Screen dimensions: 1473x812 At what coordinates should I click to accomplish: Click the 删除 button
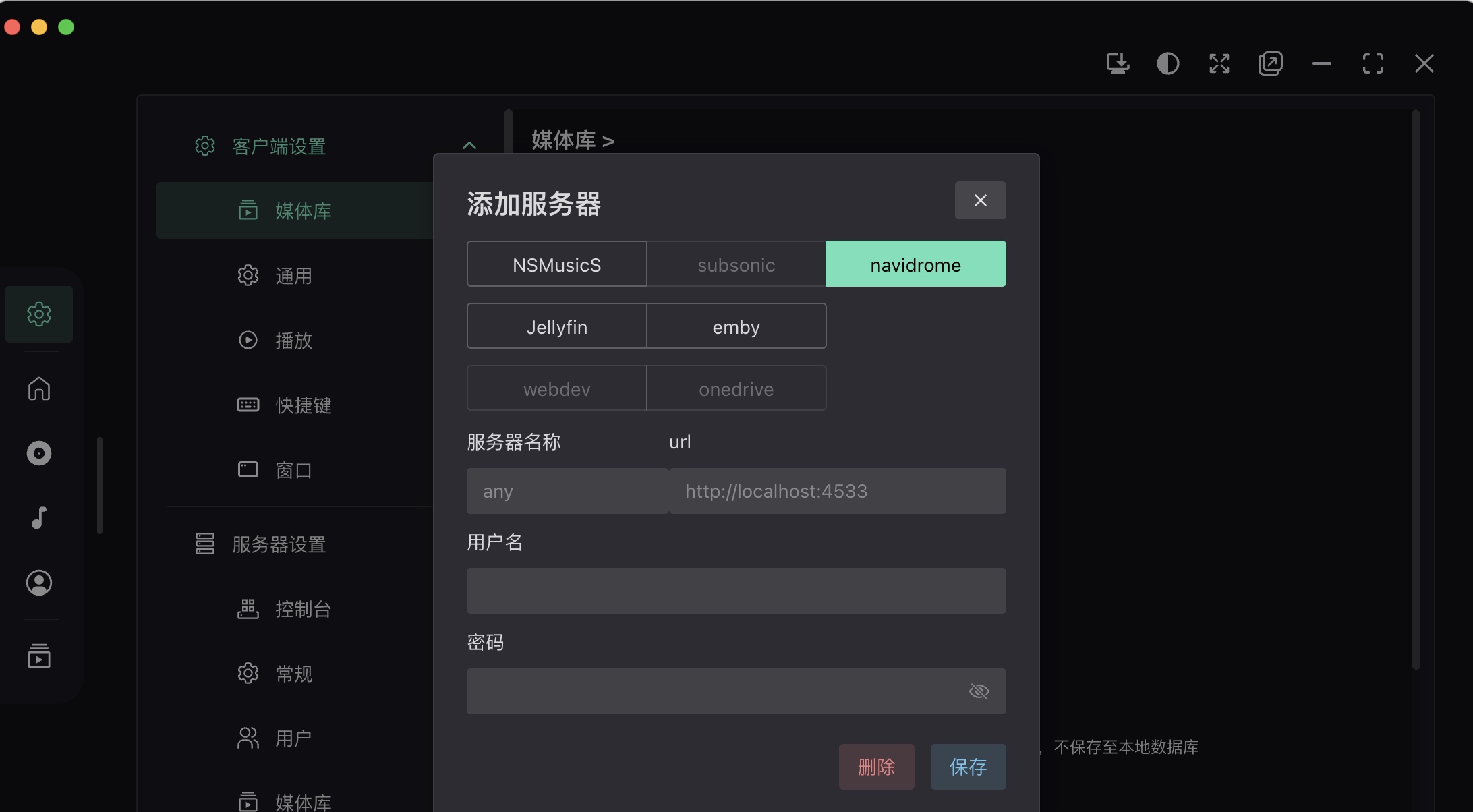pos(877,767)
